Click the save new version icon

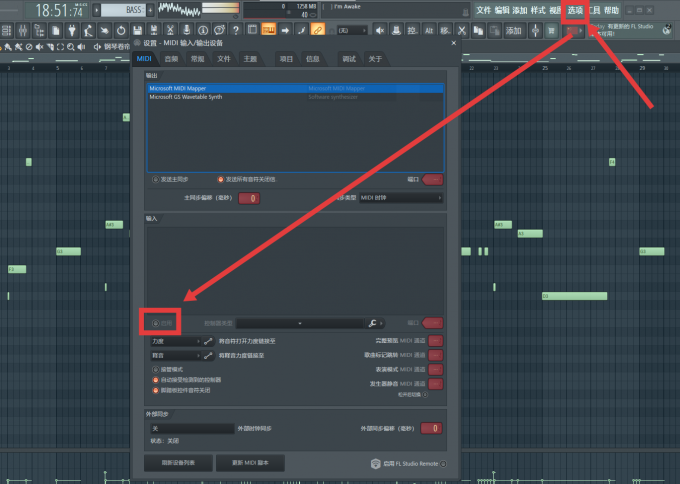pos(154,30)
